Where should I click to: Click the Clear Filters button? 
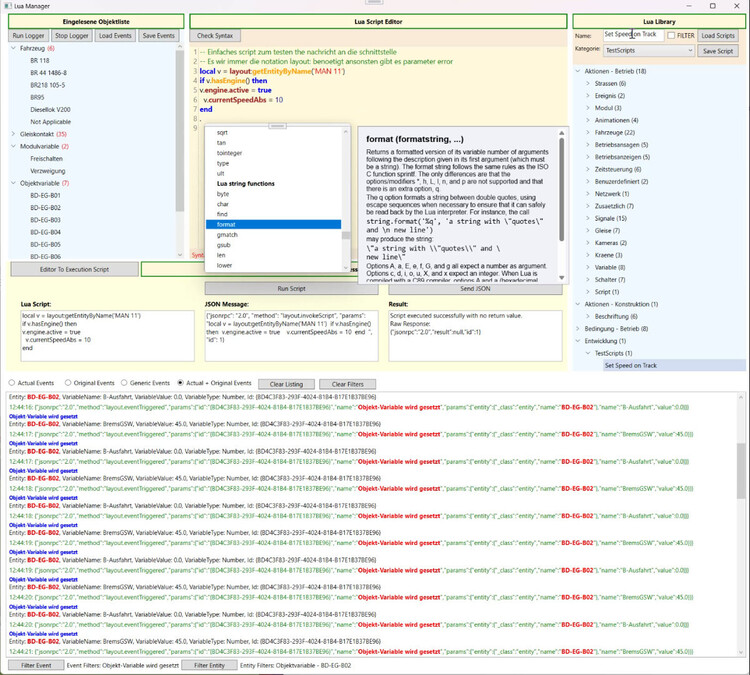pos(348,384)
